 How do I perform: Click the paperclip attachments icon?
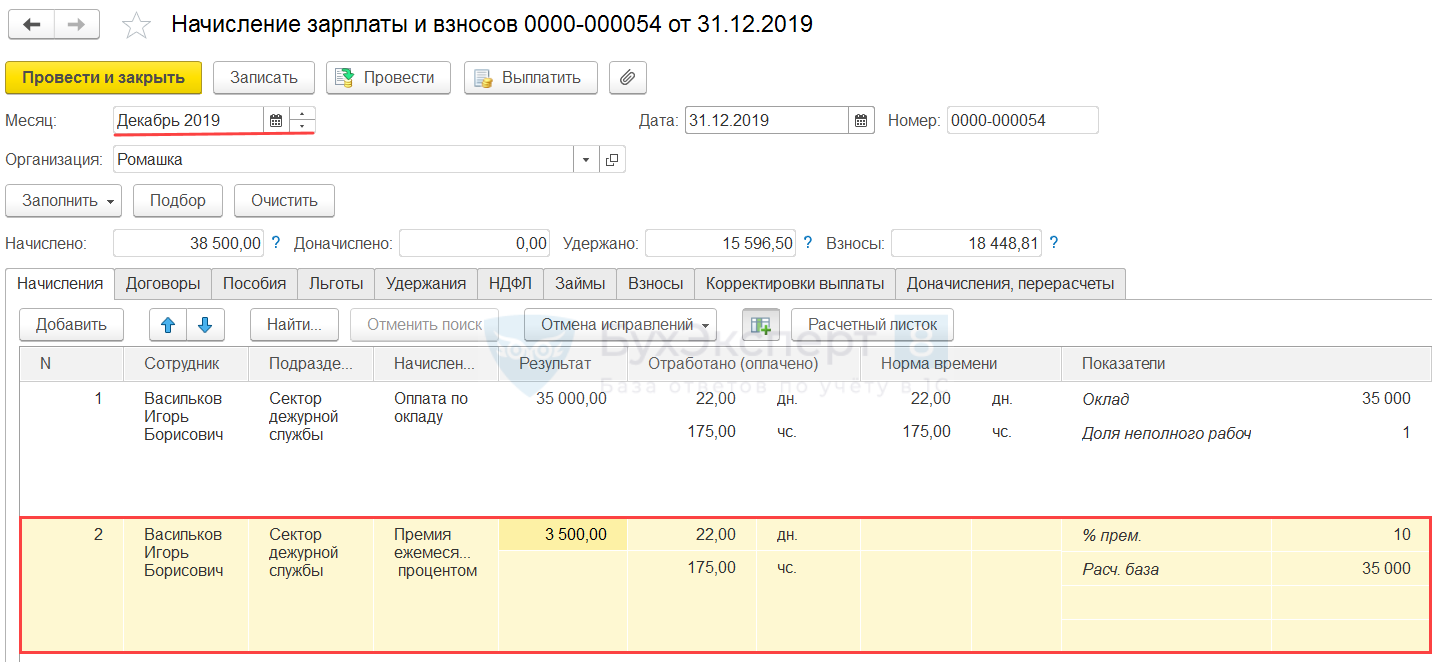pos(628,78)
